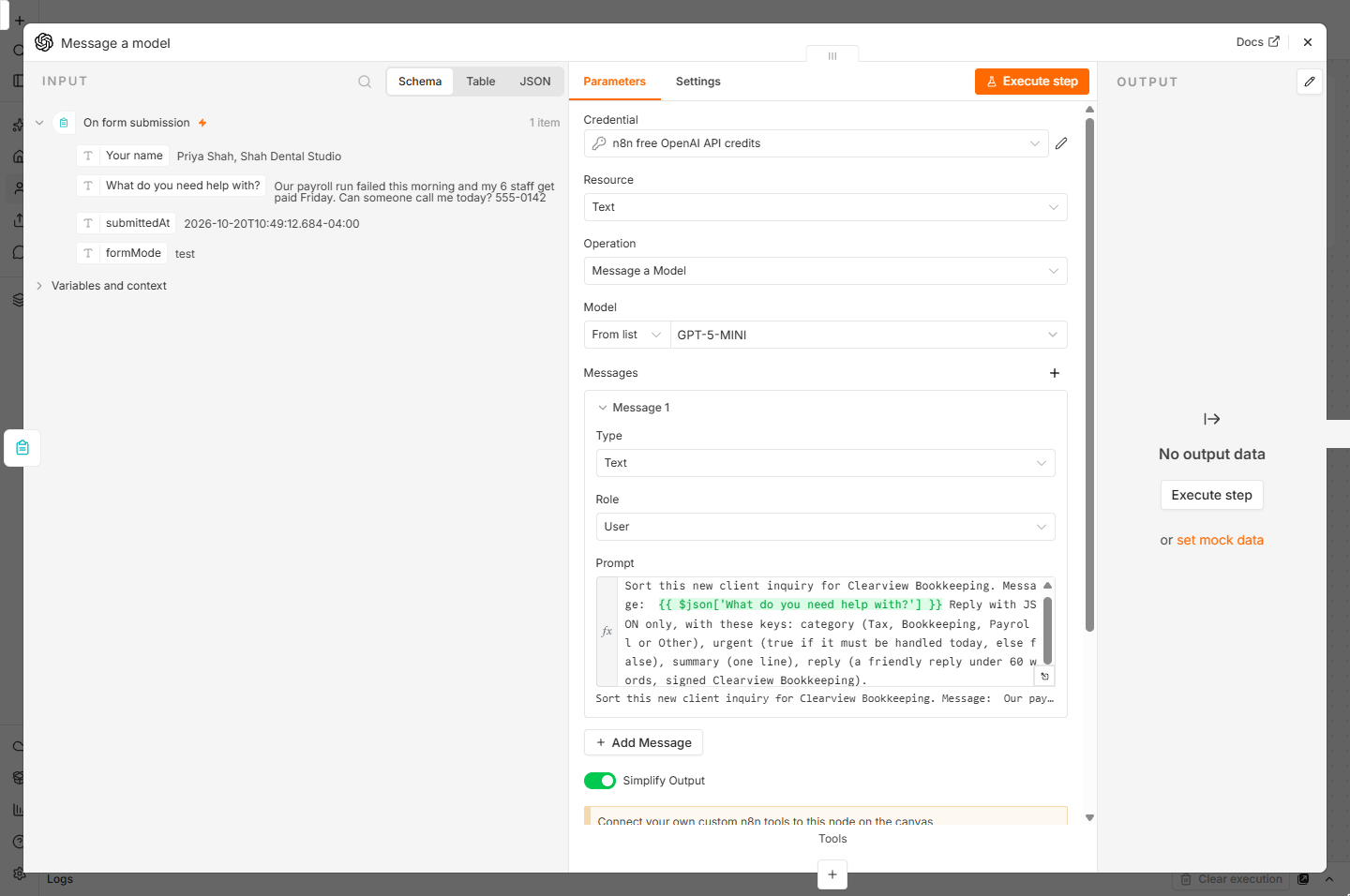Click Execute step in Output panel
The width and height of the screenshot is (1350, 896).
(1211, 495)
